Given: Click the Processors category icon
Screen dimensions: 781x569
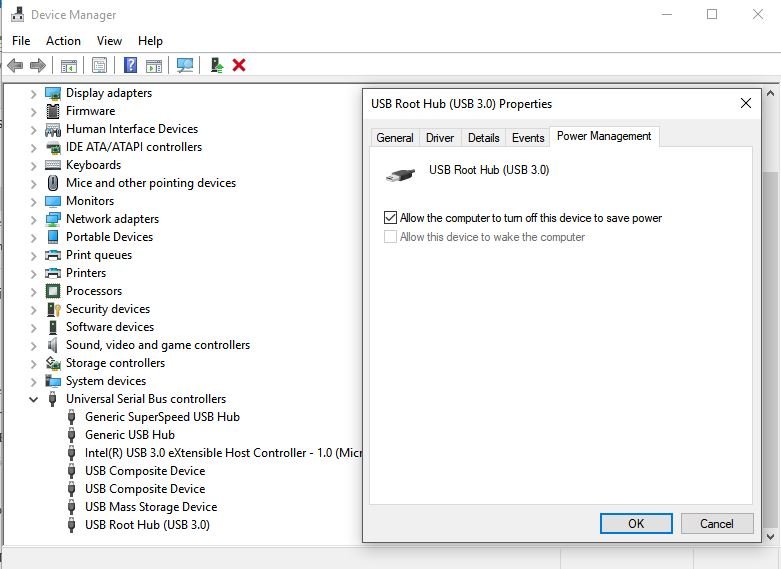Looking at the screenshot, I should point(53,291).
